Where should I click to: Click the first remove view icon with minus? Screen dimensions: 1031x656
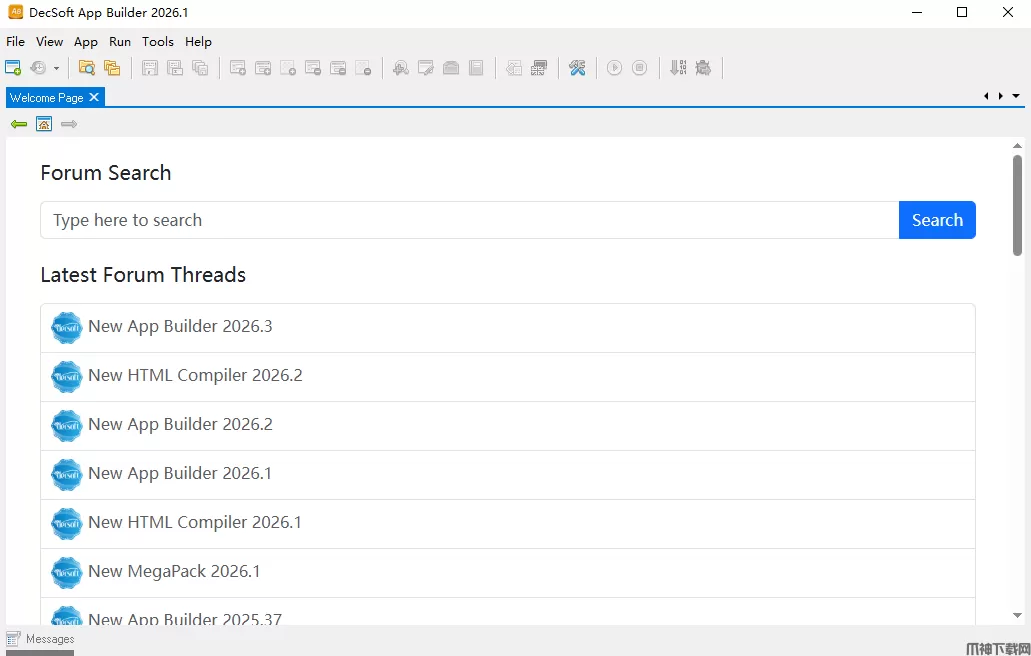(x=313, y=67)
